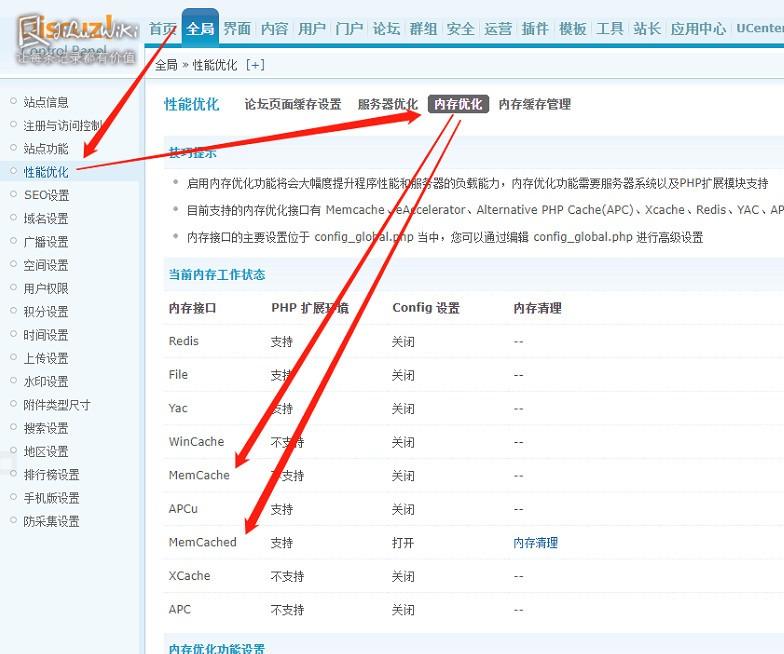The height and width of the screenshot is (654, 784).
Task: Open 性能优化 in the sidebar
Action: [x=46, y=172]
